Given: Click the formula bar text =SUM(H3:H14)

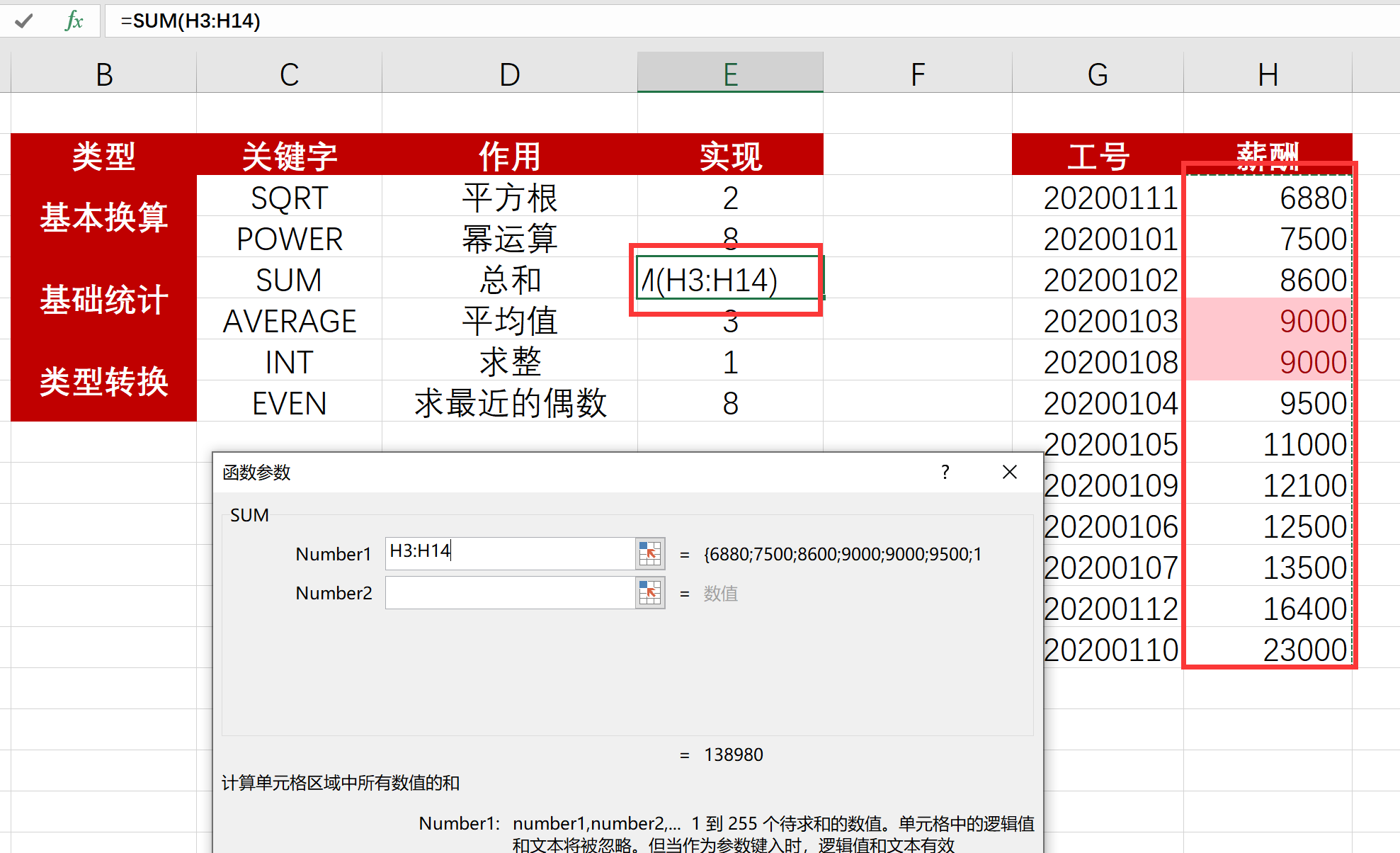Looking at the screenshot, I should (x=190, y=21).
